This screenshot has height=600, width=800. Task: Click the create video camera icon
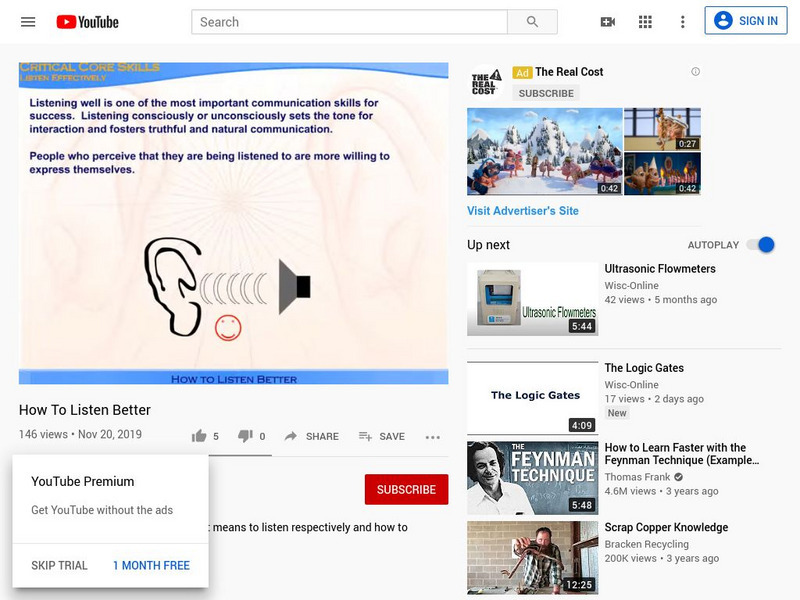coord(607,22)
